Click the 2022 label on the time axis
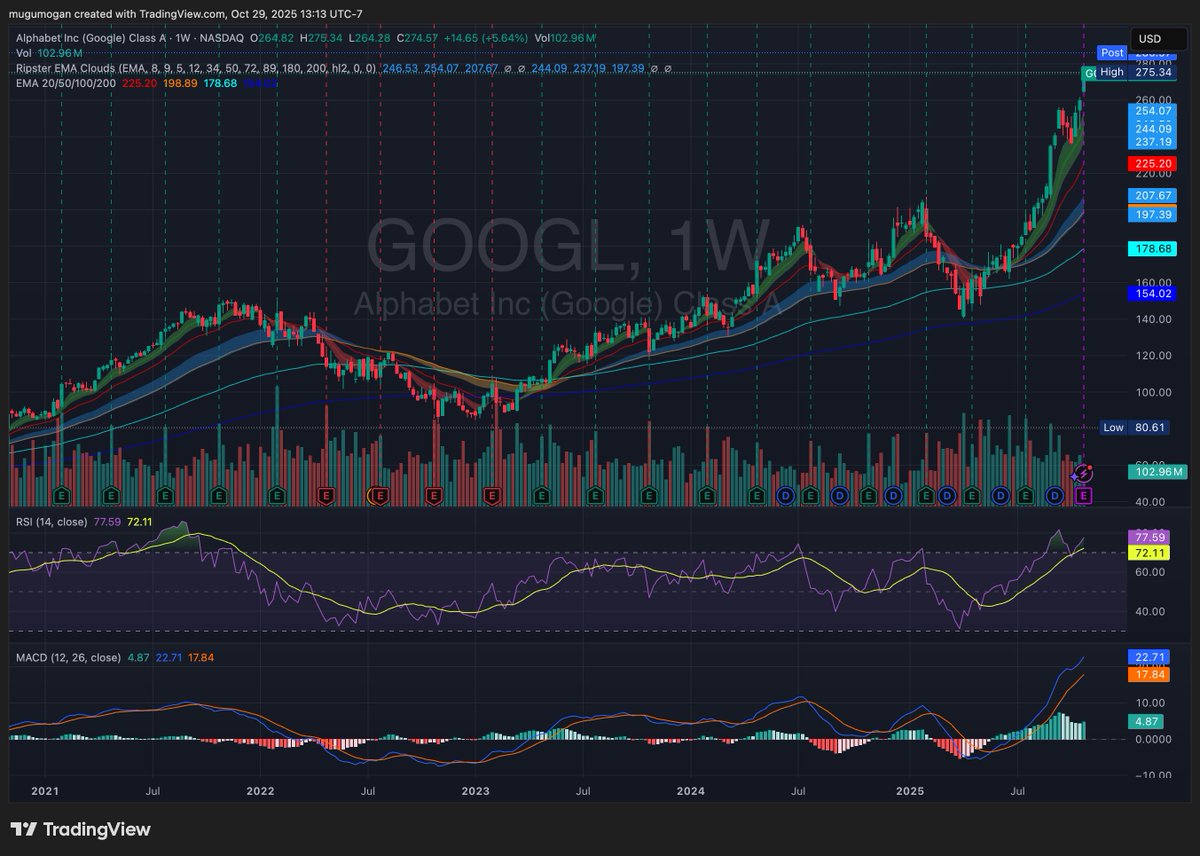The width and height of the screenshot is (1200, 856). click(x=260, y=790)
